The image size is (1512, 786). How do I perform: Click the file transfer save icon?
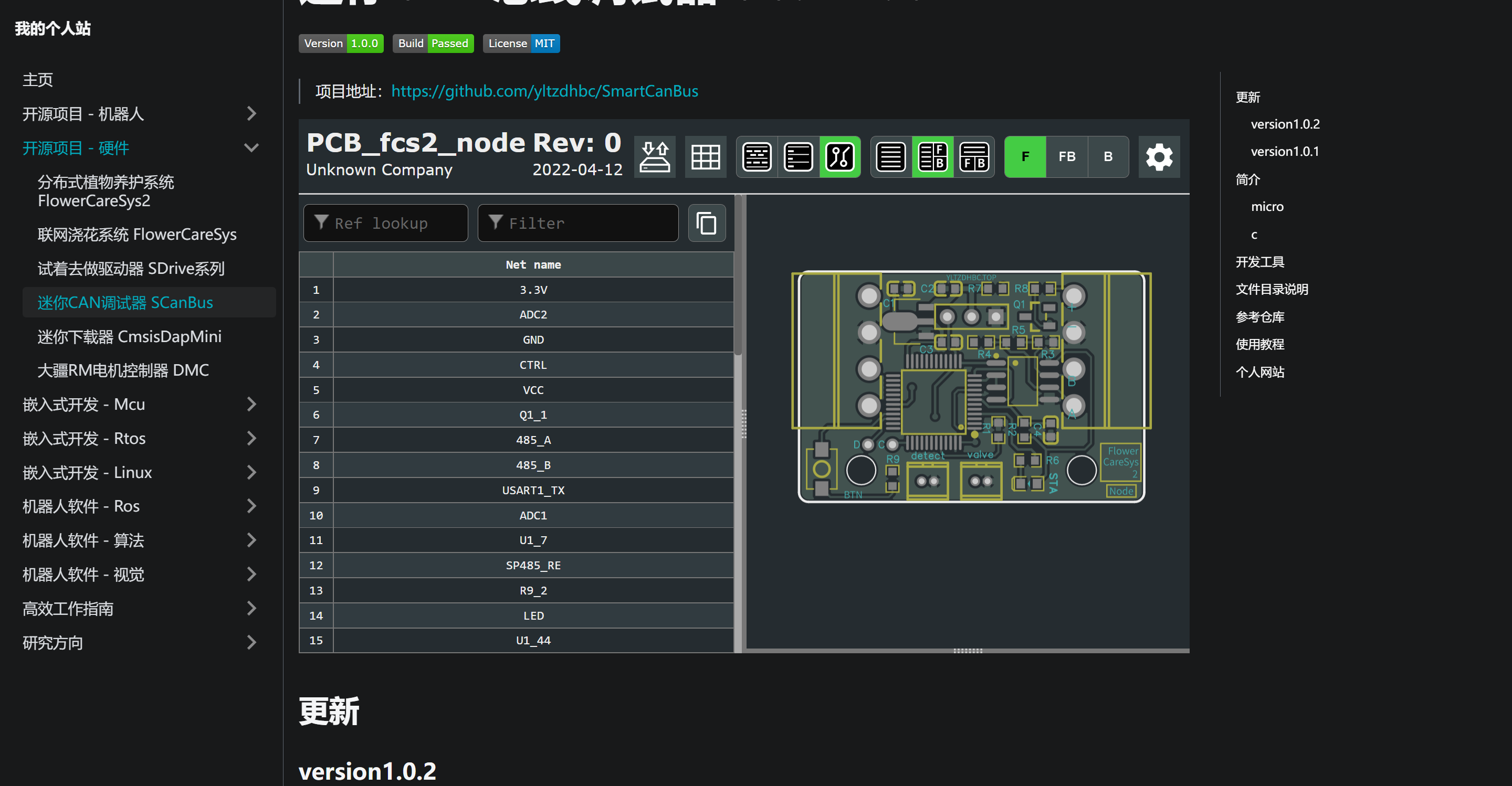coord(655,156)
